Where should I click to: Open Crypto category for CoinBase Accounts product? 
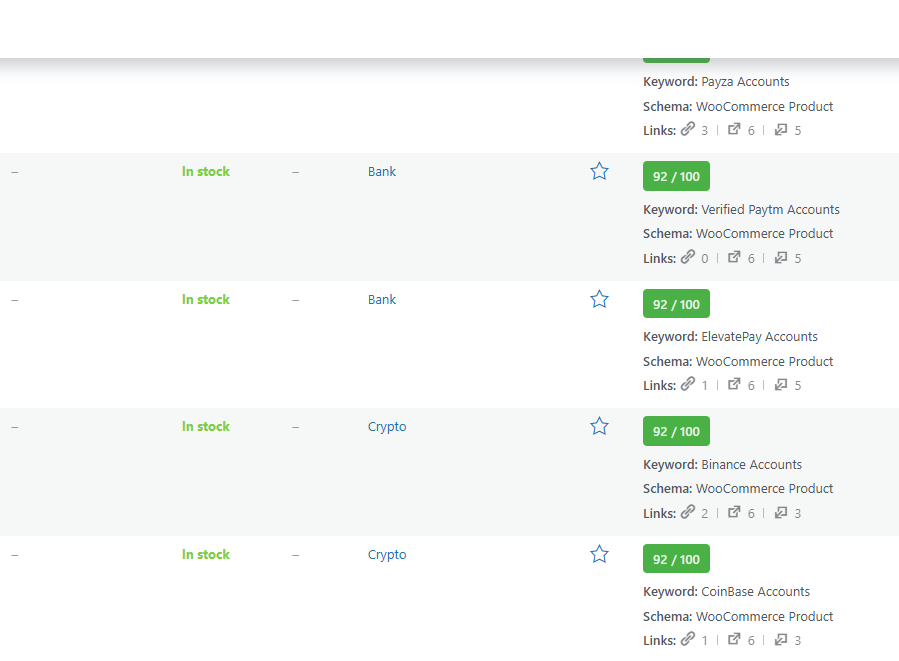point(387,555)
